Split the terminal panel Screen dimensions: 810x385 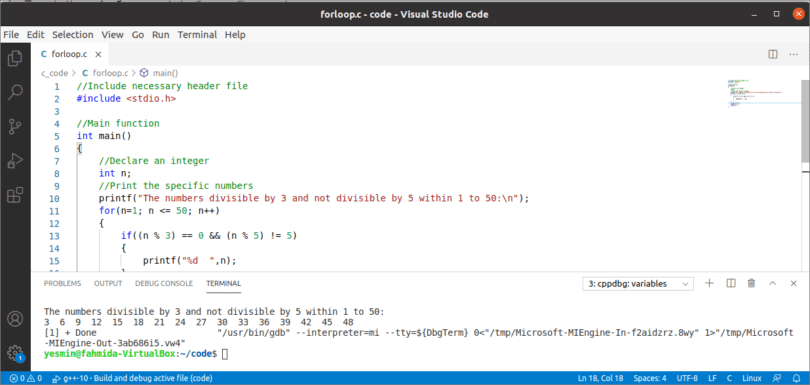point(730,283)
